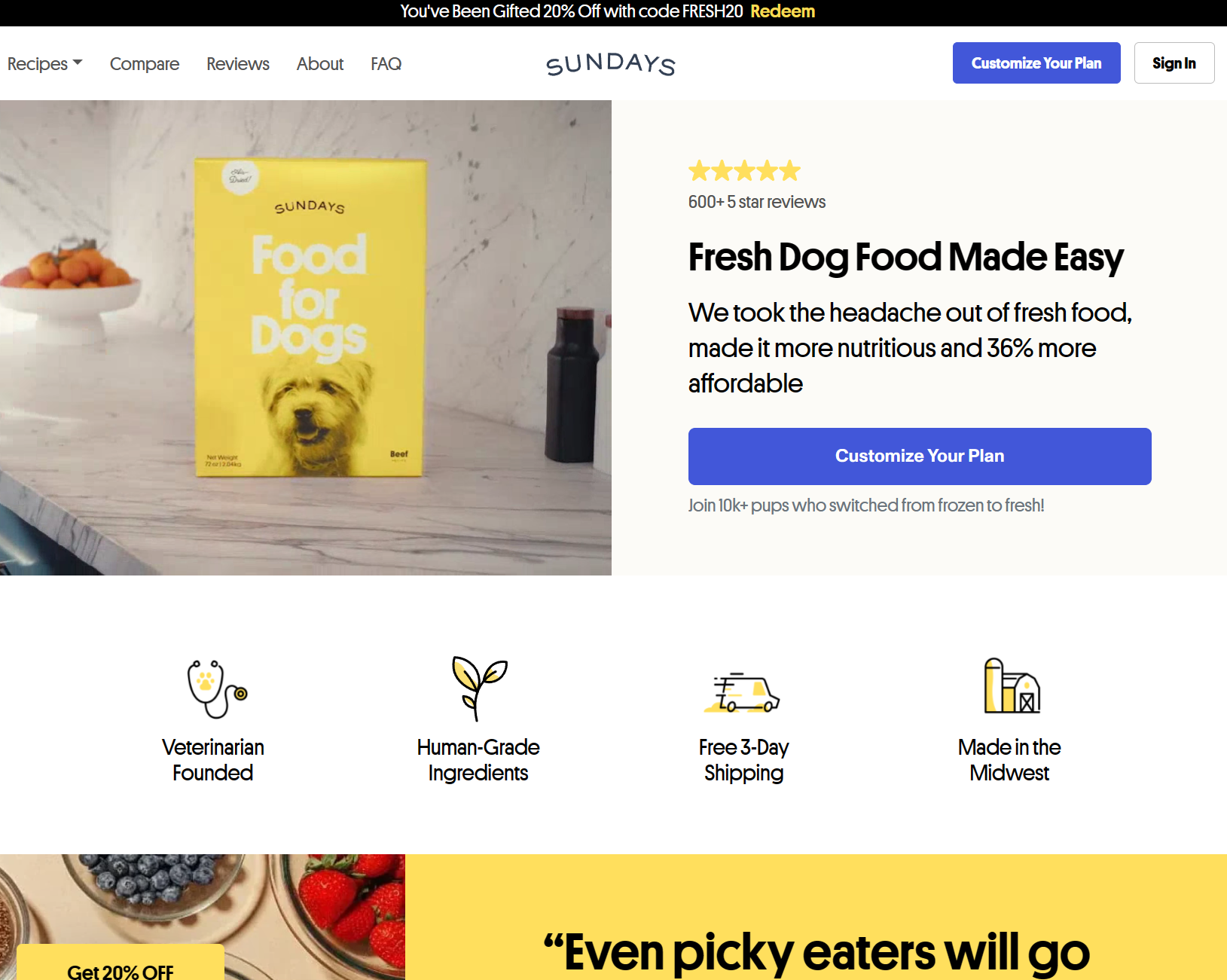Click the Midwest barn and silo icon

tap(1012, 685)
